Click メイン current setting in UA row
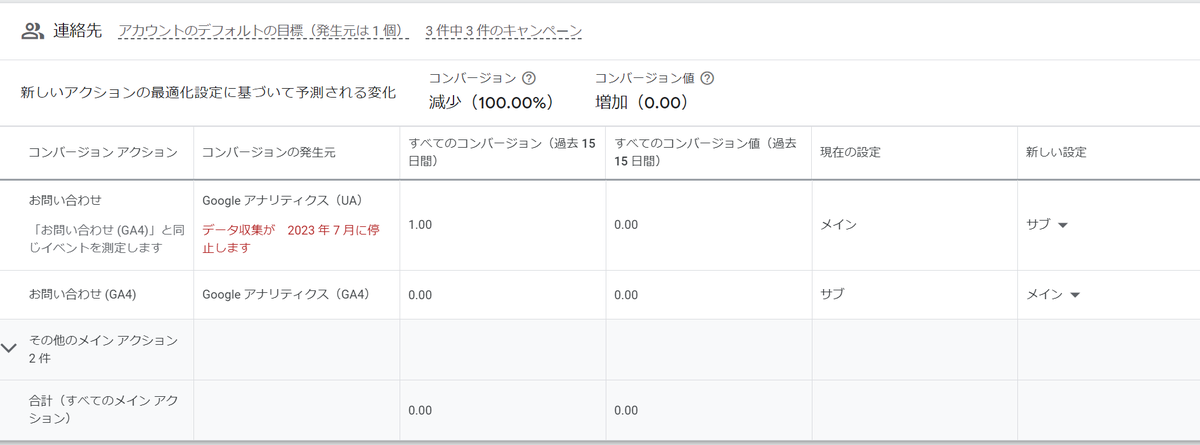Screen dimensions: 1200x445 (838, 225)
